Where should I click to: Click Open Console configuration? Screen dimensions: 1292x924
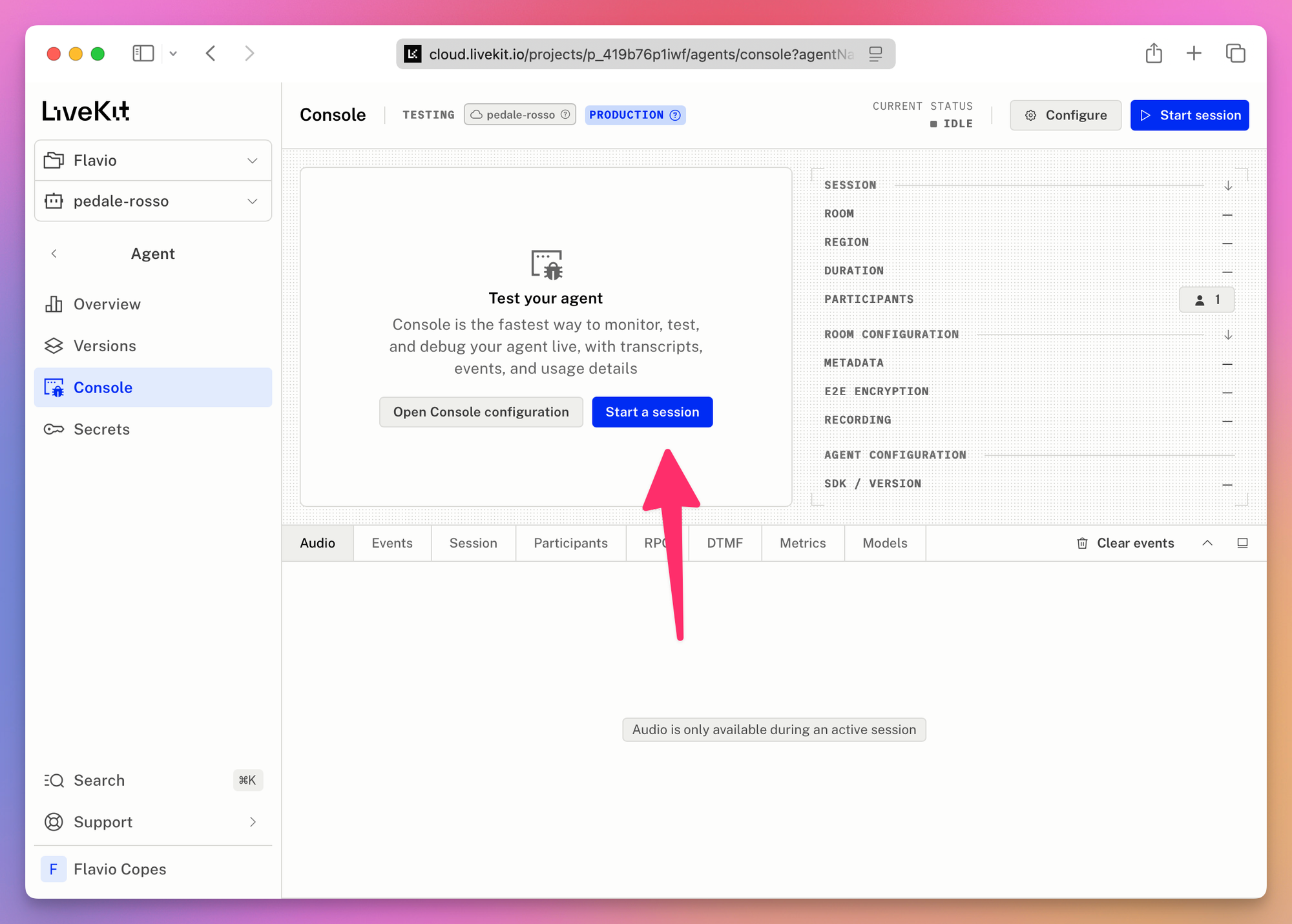coord(481,412)
